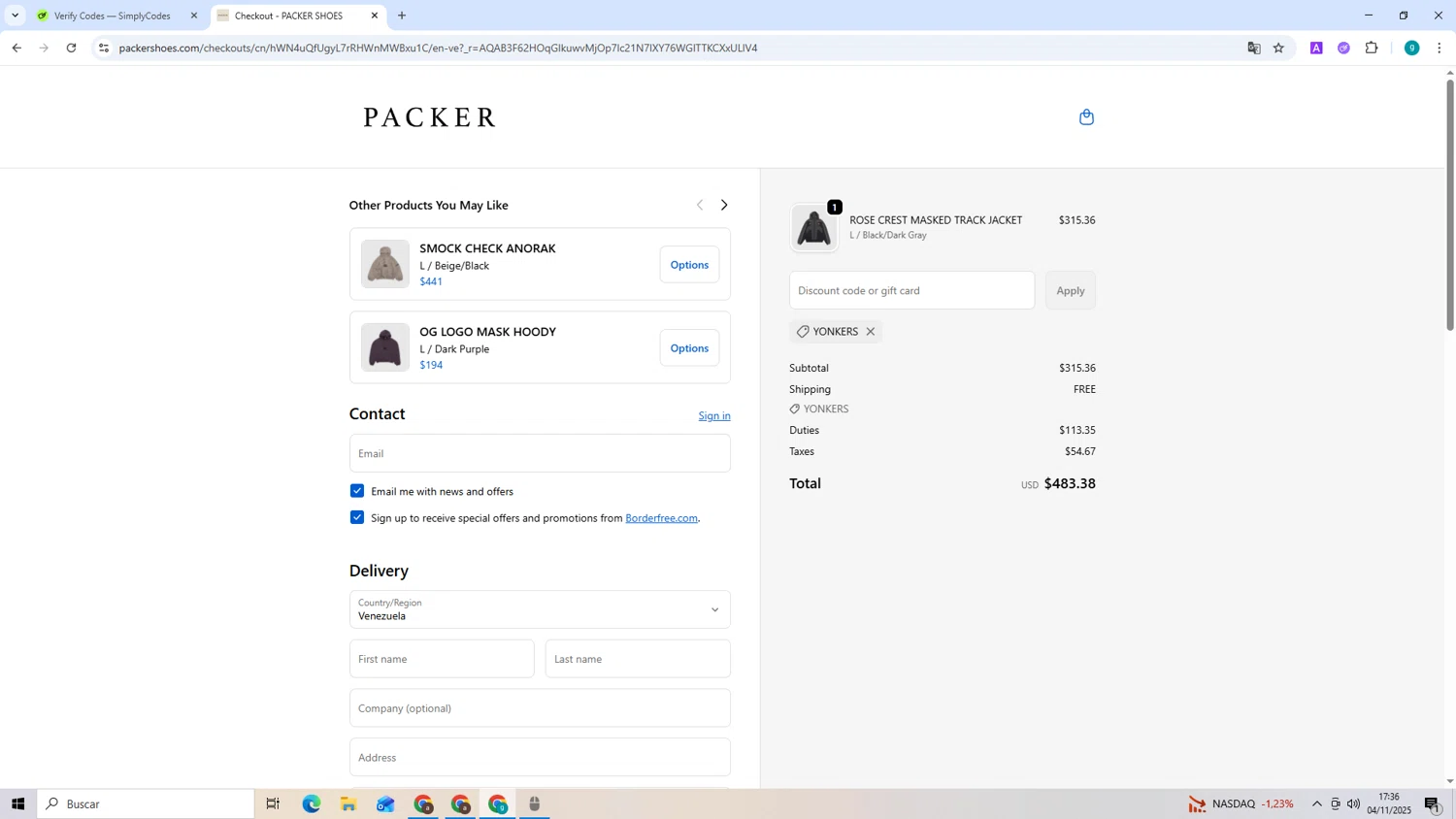Click the browser back arrow
The image size is (1456, 819).
tap(17, 48)
